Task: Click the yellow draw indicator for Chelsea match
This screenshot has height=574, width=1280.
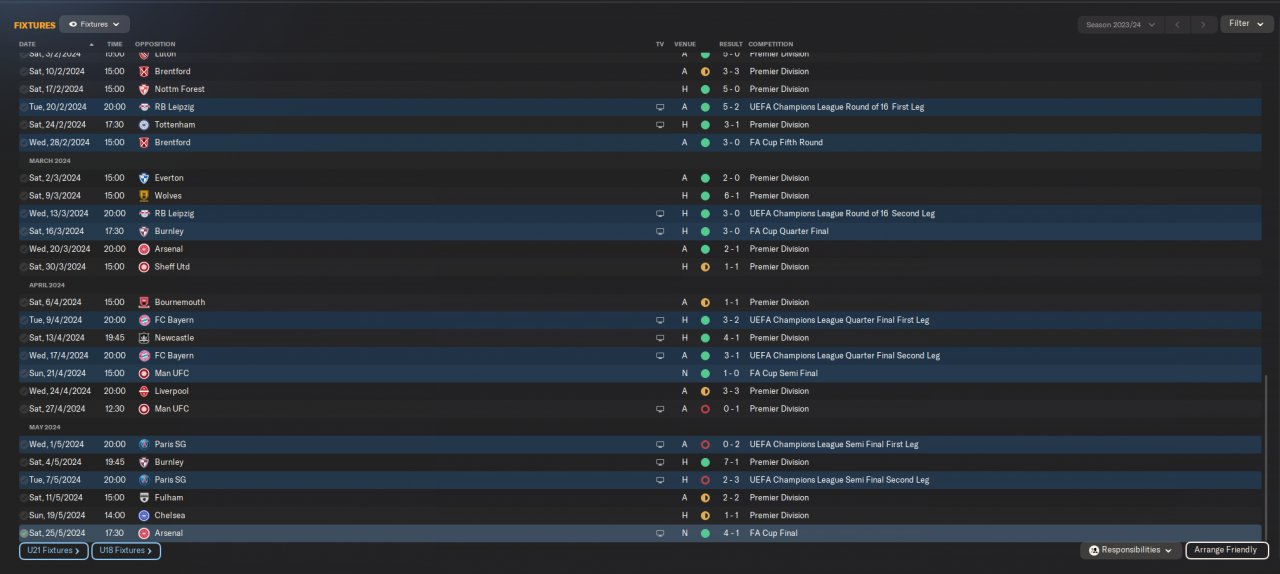Action: tap(705, 515)
